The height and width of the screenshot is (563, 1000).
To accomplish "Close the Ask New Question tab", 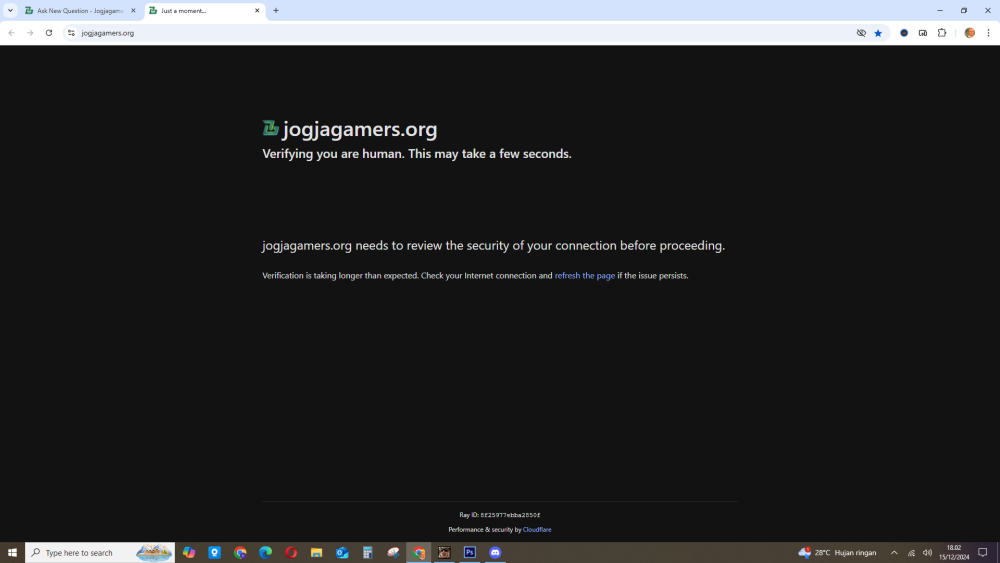I will coord(133,11).
